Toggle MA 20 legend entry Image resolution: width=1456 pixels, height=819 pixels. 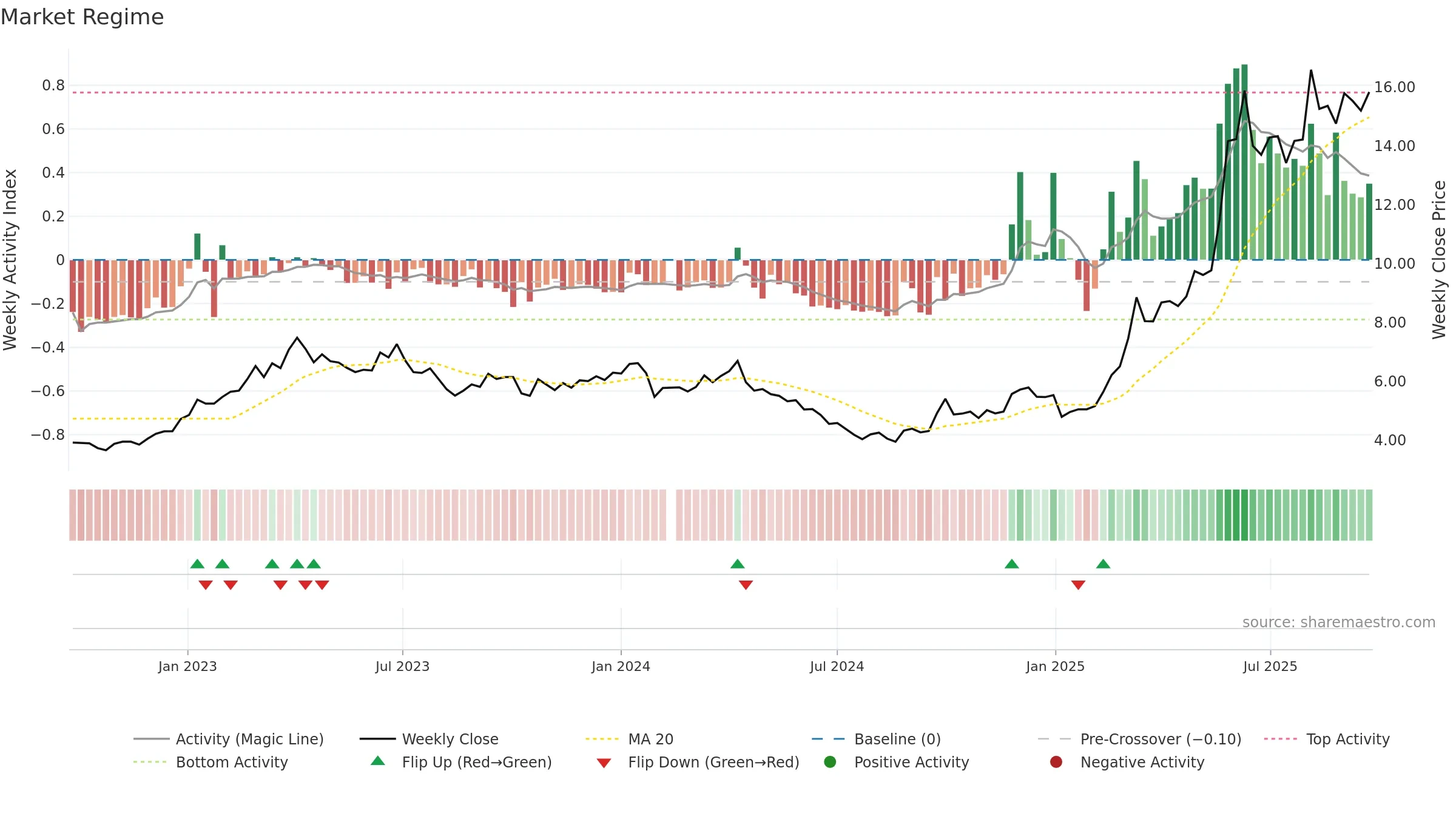pos(630,739)
